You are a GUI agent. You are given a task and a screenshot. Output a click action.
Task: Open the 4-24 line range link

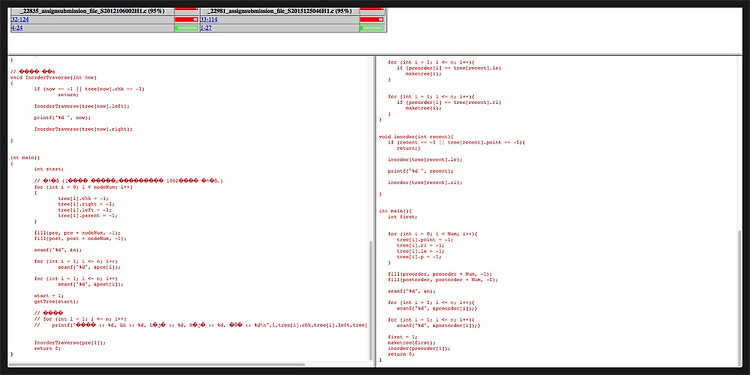(x=16, y=28)
